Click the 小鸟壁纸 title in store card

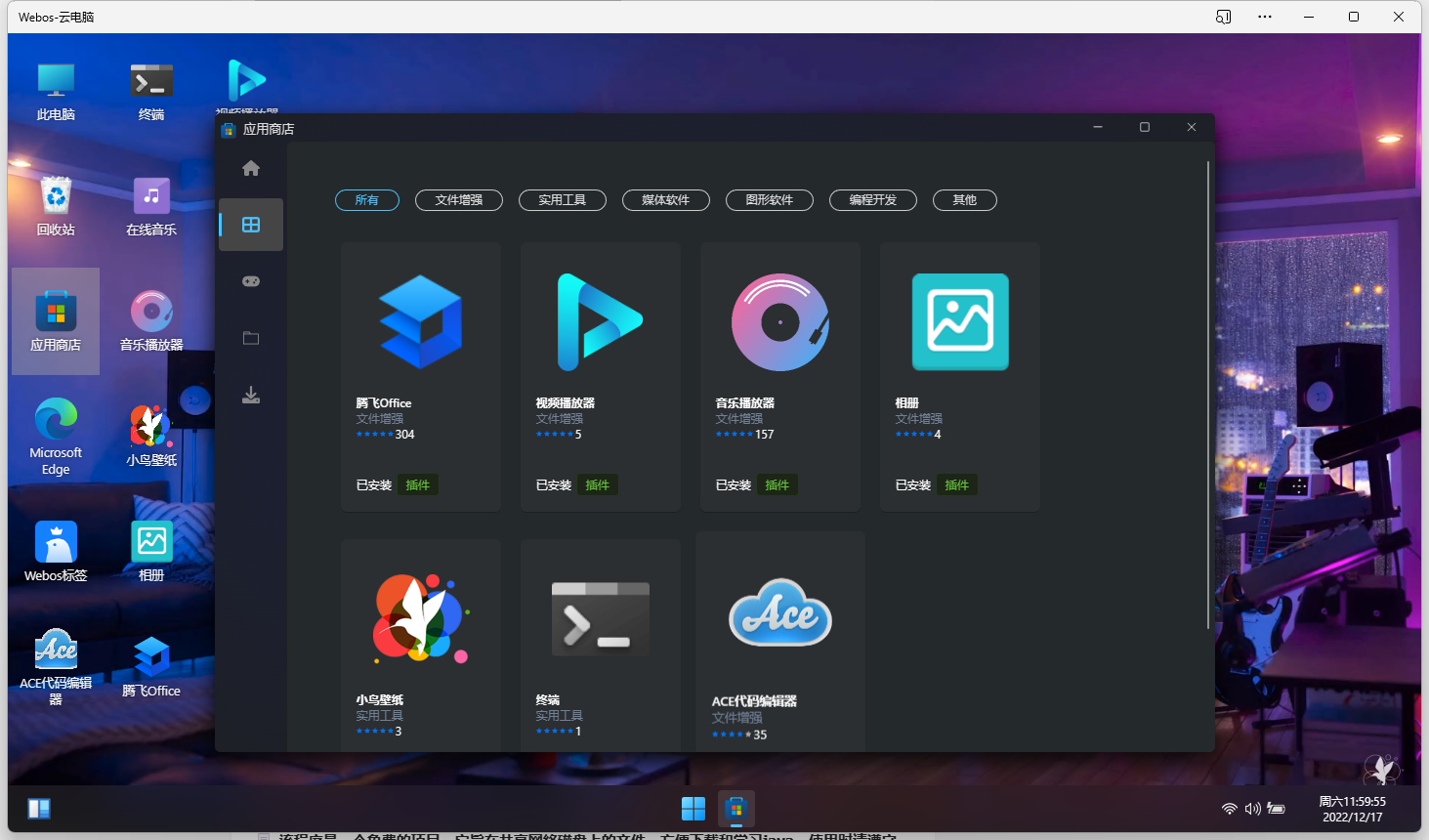[380, 699]
